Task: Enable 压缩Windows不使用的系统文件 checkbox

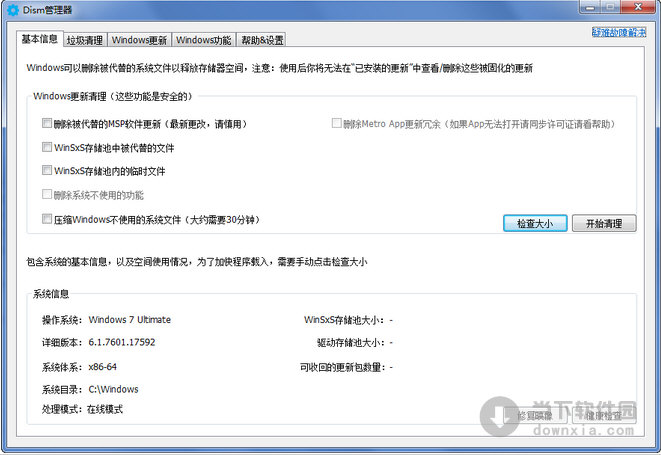Action: [47, 218]
